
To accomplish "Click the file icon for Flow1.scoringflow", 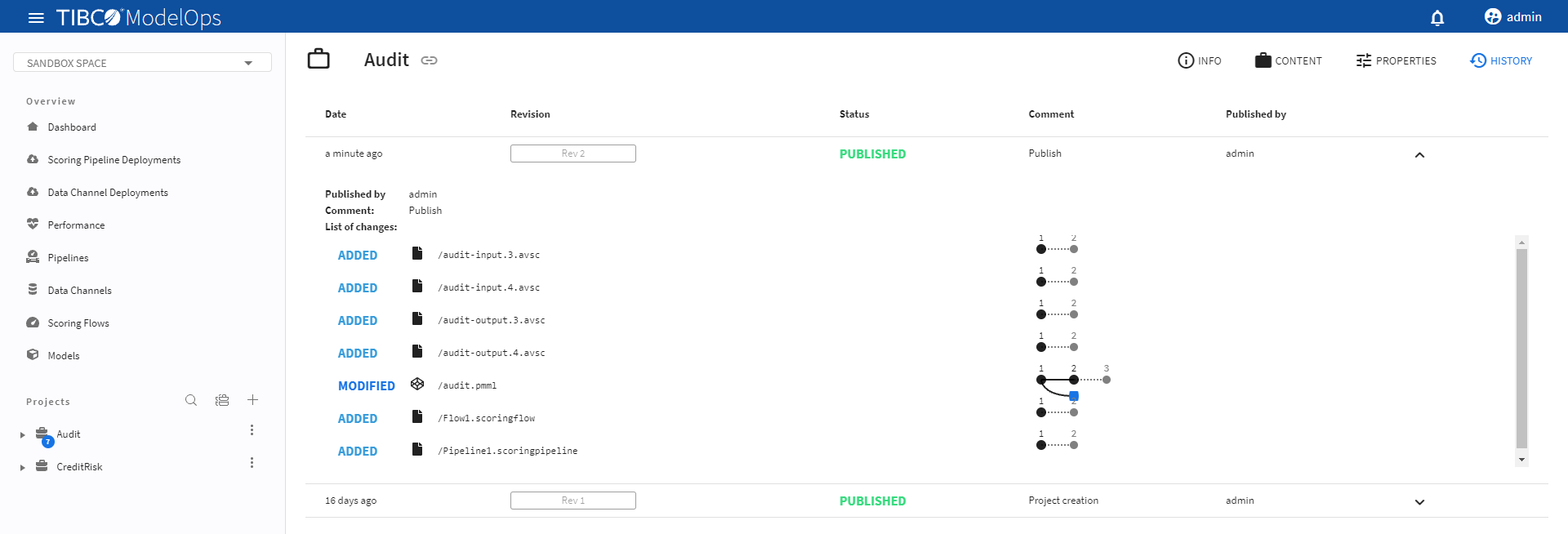I will pyautogui.click(x=417, y=416).
